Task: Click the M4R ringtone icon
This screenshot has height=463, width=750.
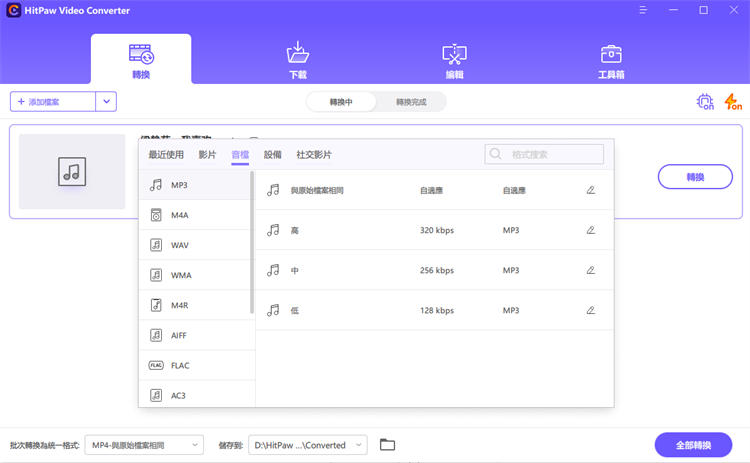Action: [x=156, y=305]
